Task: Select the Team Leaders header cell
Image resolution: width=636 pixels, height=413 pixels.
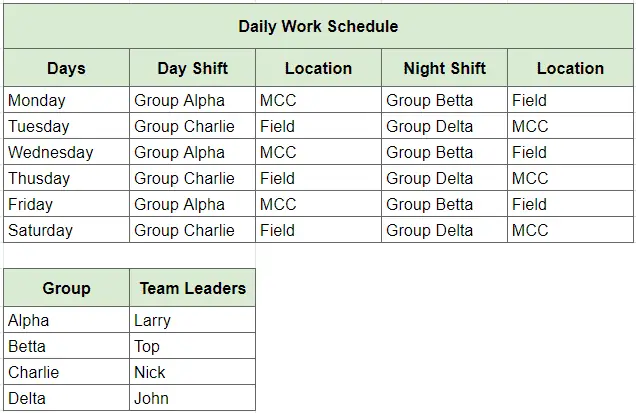Action: pos(192,288)
